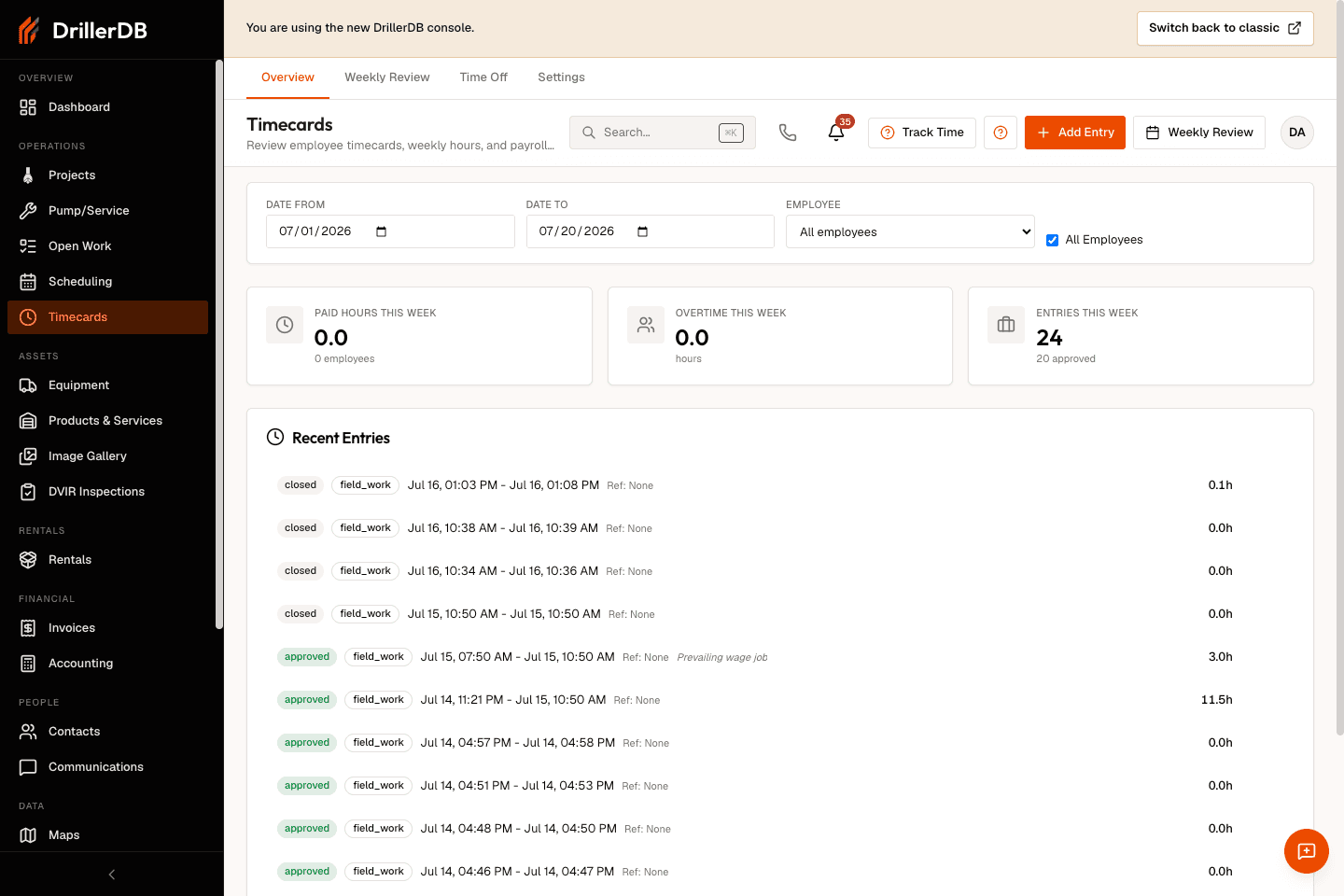The width and height of the screenshot is (1344, 896).
Task: Click the phone call icon
Action: pos(788,133)
